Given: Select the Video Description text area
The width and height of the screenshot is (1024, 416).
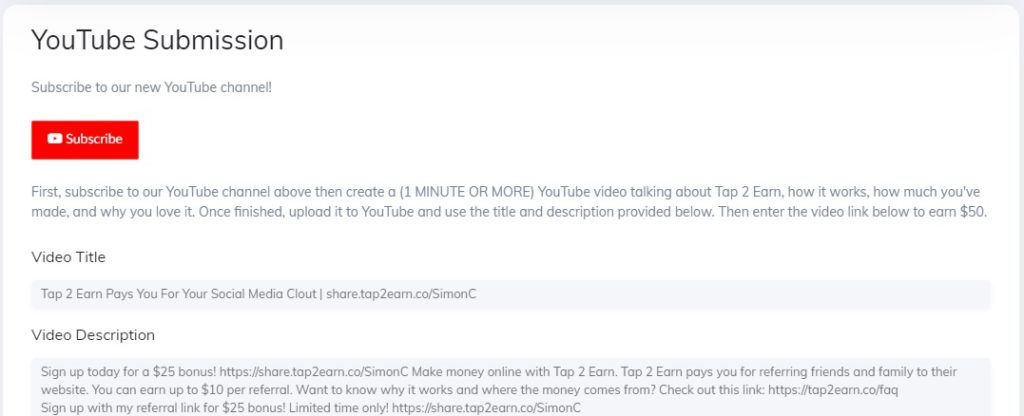Looking at the screenshot, I should [511, 387].
